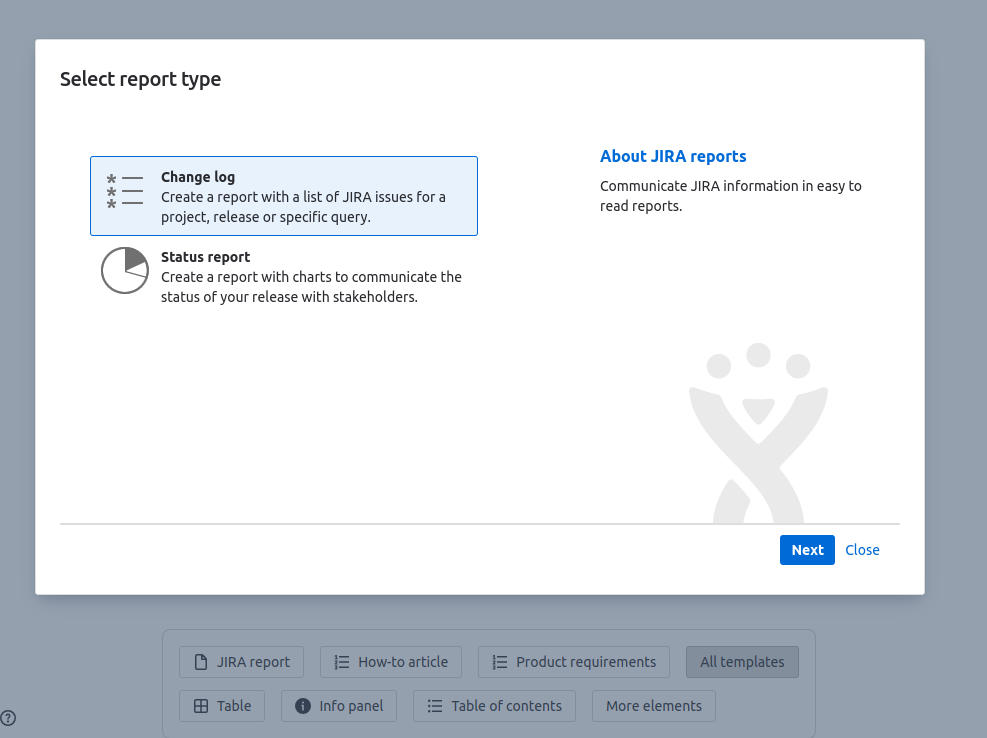Insert an Info panel
The width and height of the screenshot is (987, 738).
339,706
